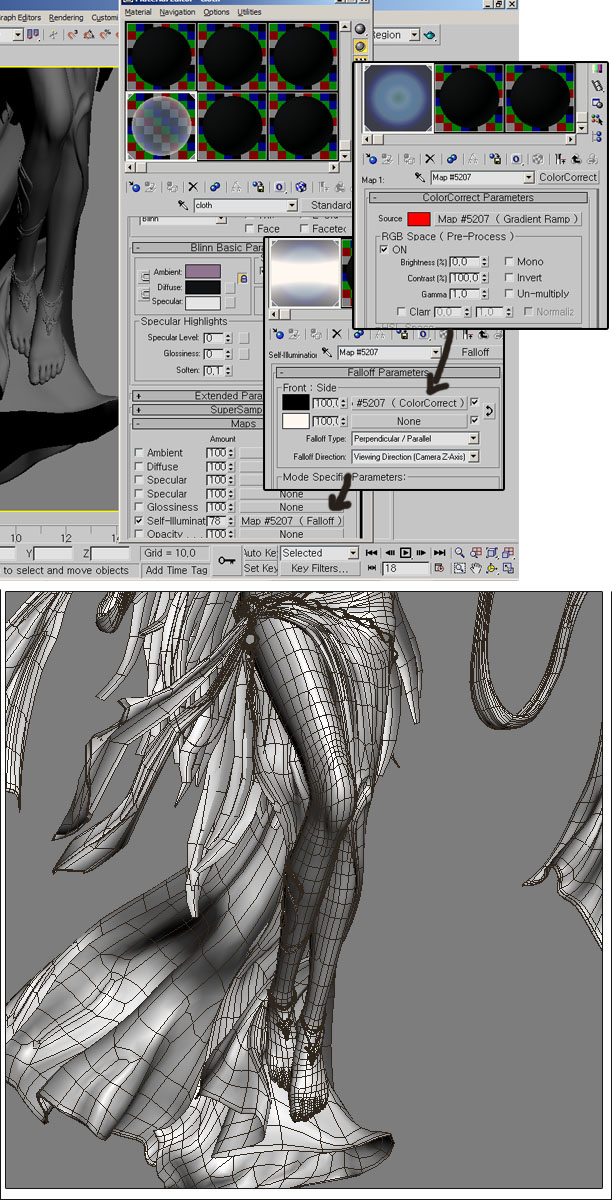The image size is (612, 1200).
Task: Open Rendering menu in main window
Action: (x=66, y=17)
